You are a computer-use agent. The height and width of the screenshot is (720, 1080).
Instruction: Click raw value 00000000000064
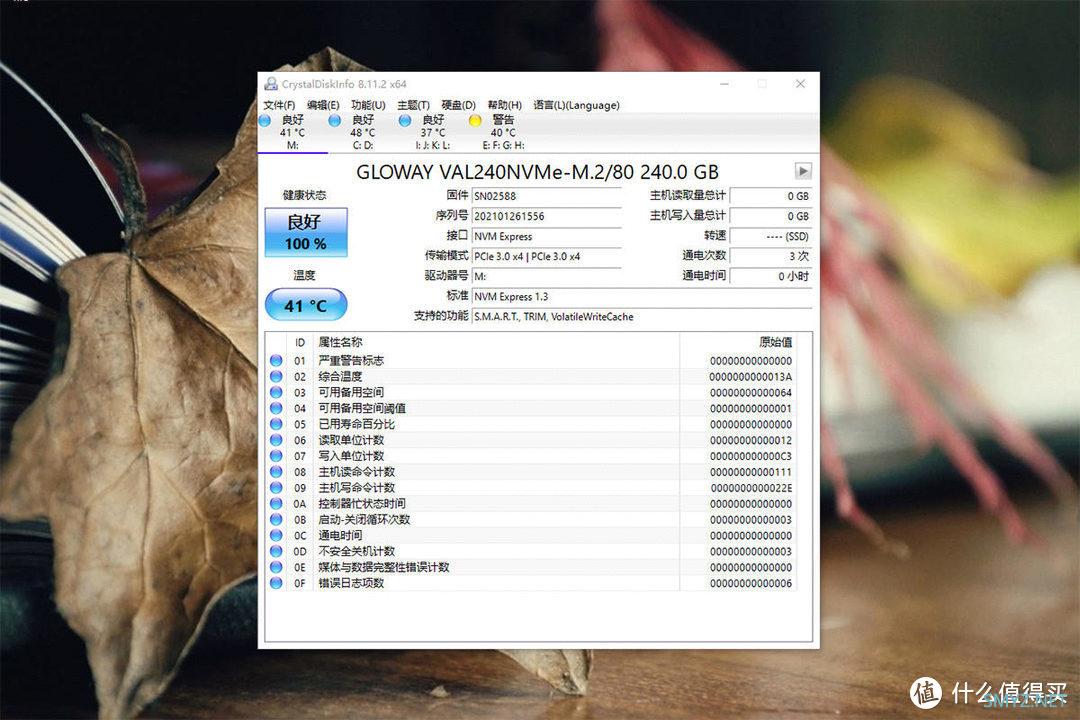pyautogui.click(x=751, y=393)
